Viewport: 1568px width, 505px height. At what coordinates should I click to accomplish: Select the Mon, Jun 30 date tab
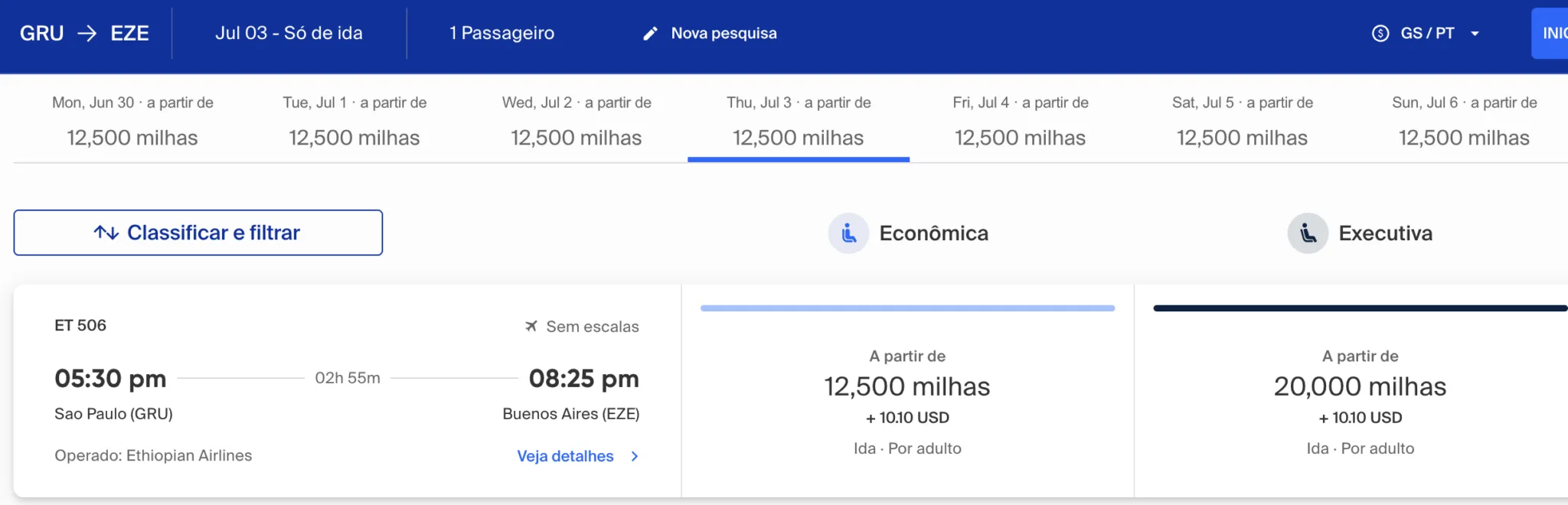131,121
